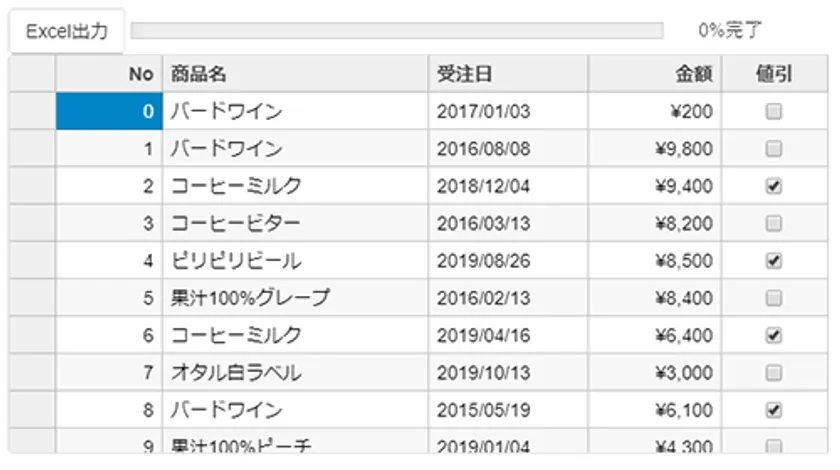
Task: Select the top-left corner select-all cell
Action: [32, 74]
